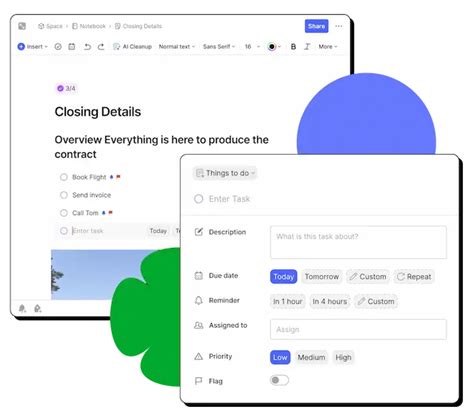Click the reminder bell icon beside Call Tom
This screenshot has height=418, width=474.
tap(104, 212)
